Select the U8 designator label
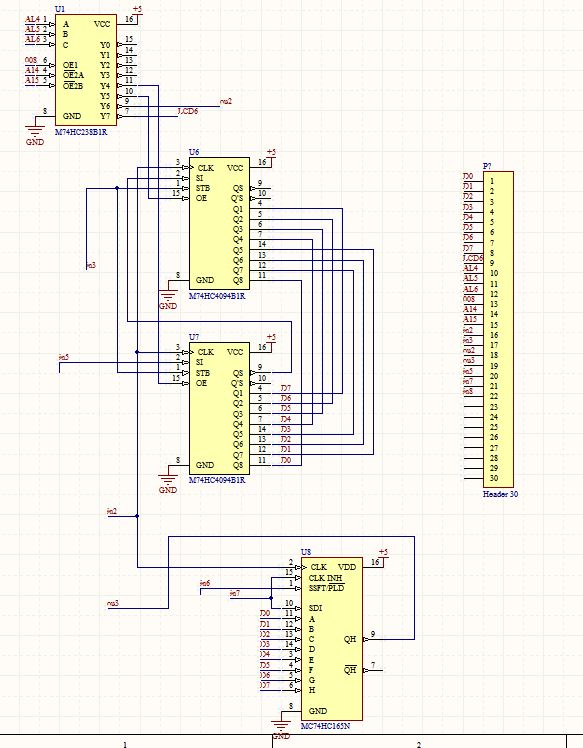Viewport: 583px width, 748px height. click(x=306, y=552)
